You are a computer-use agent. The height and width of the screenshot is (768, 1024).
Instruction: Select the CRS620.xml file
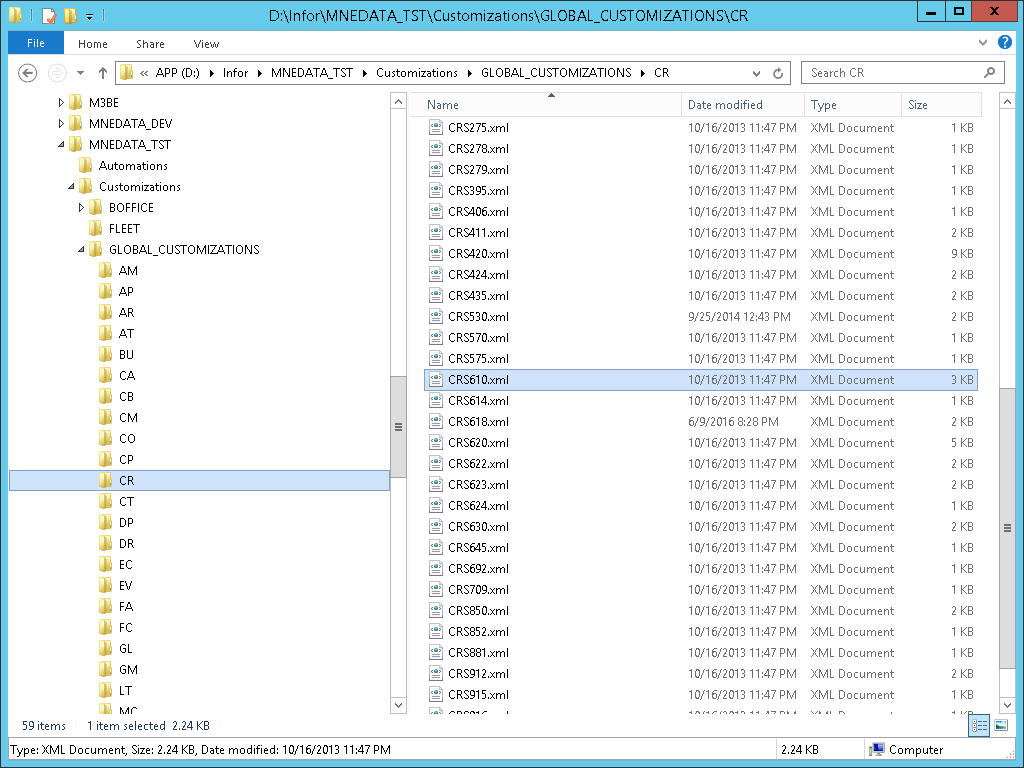tap(478, 443)
